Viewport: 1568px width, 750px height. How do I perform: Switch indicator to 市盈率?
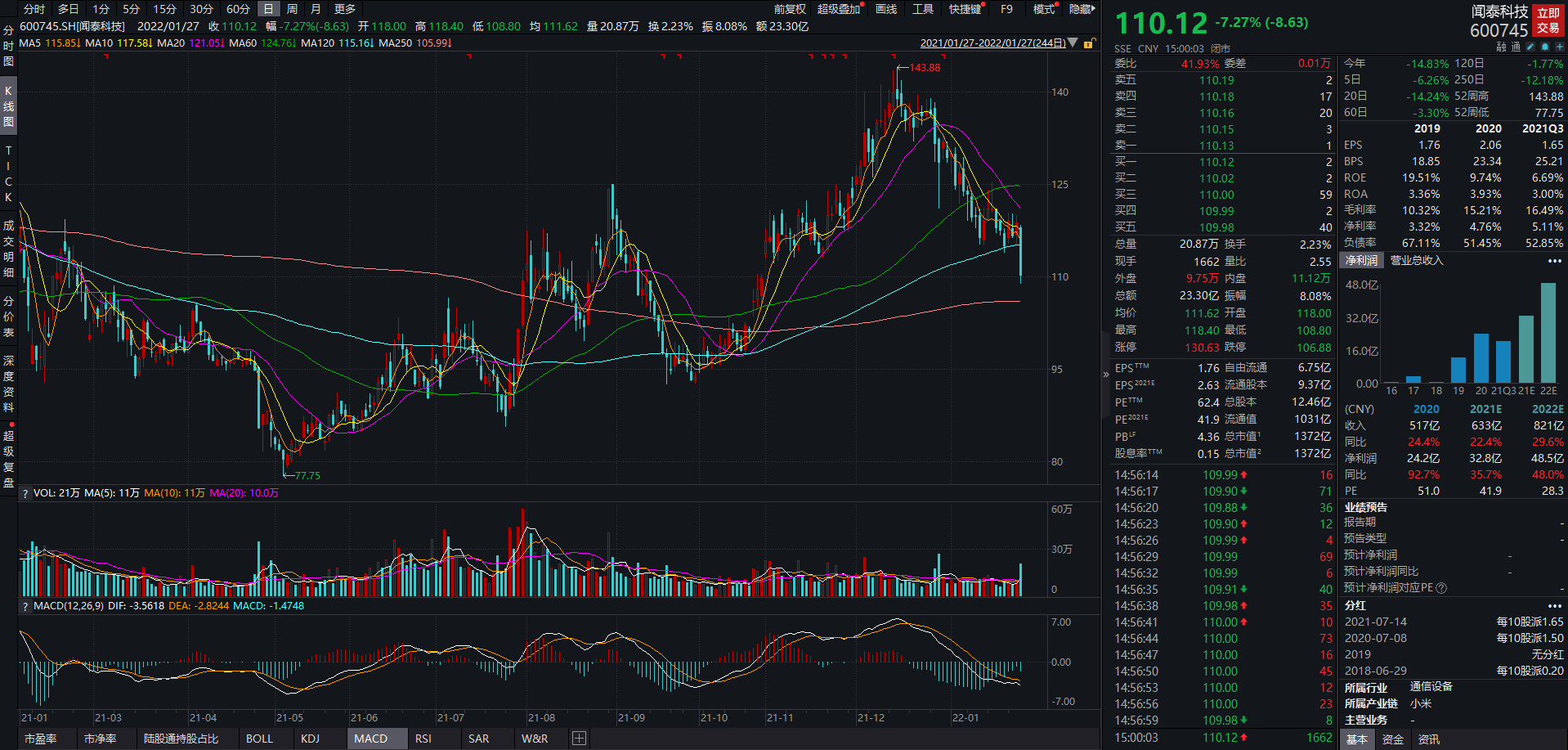[40, 739]
